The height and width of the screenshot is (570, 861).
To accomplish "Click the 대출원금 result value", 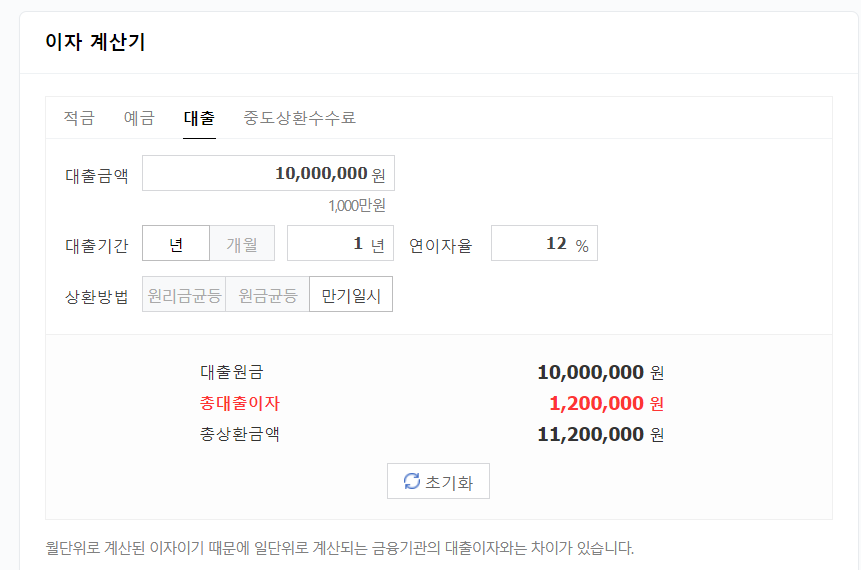I will [x=590, y=373].
